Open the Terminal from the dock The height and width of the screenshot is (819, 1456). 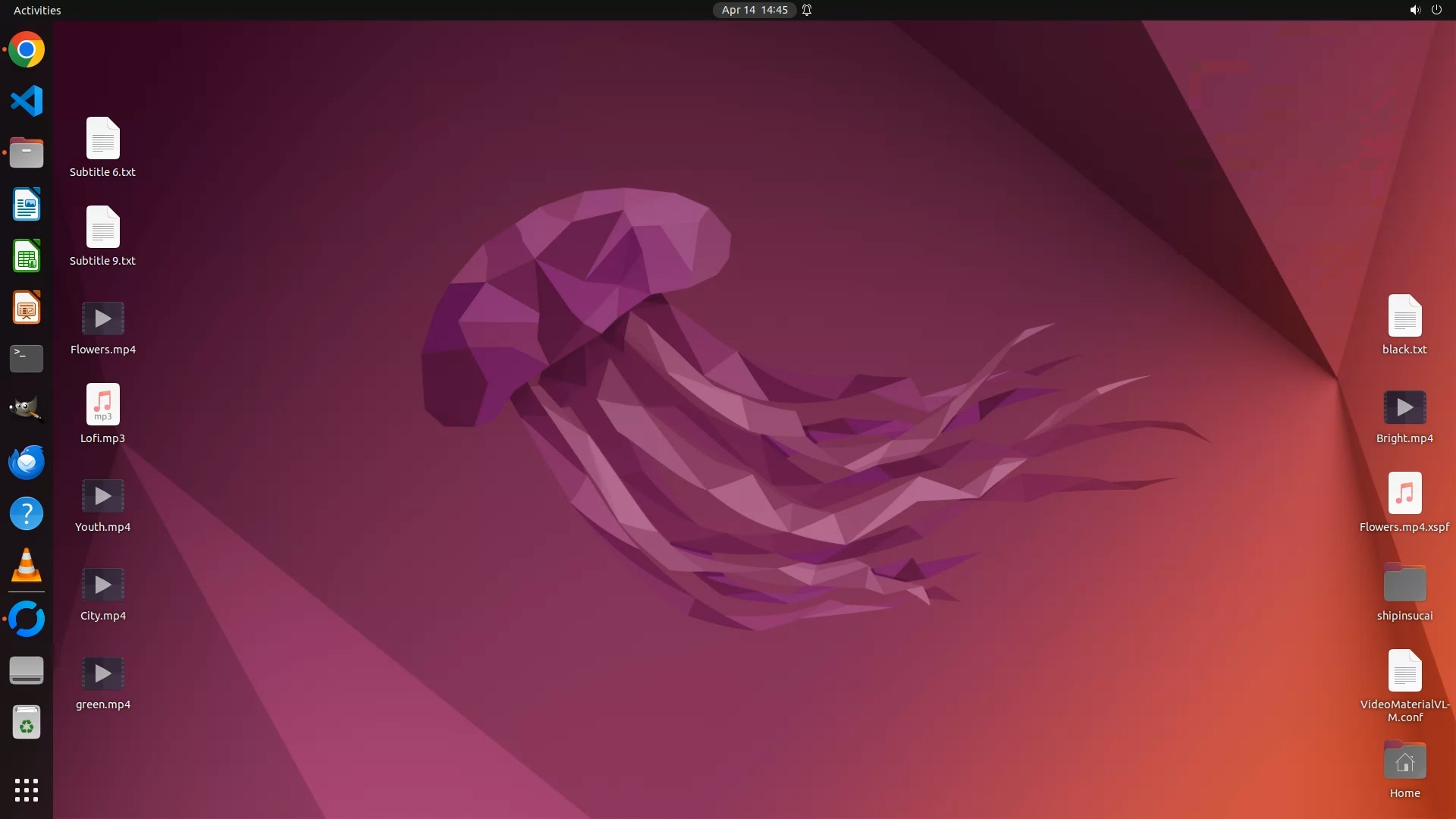point(27,359)
